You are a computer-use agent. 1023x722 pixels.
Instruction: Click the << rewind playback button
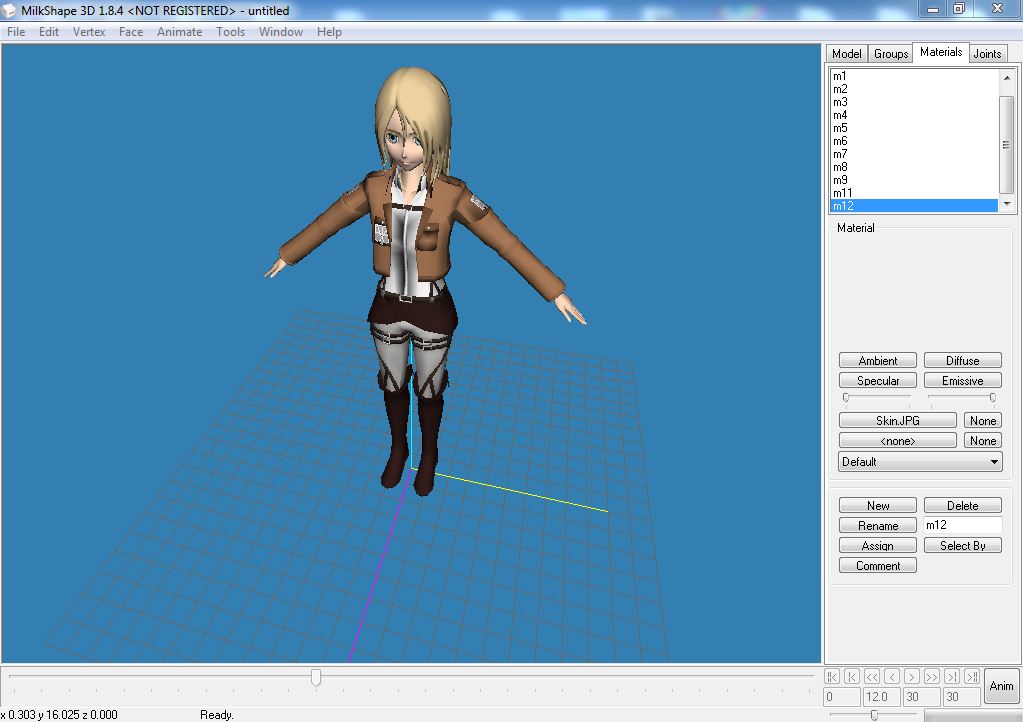coord(872,676)
